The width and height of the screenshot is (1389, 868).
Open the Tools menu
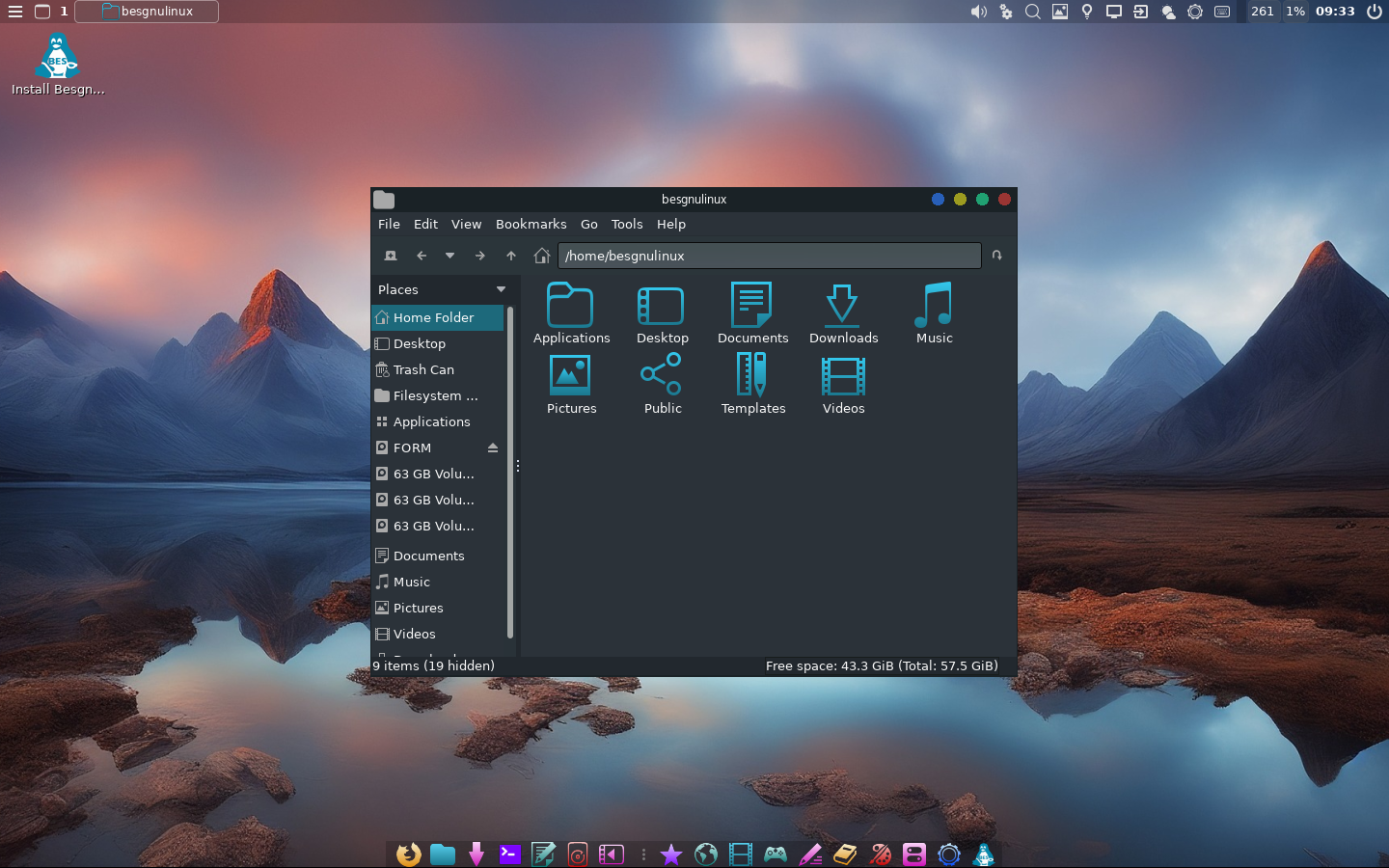coord(626,224)
